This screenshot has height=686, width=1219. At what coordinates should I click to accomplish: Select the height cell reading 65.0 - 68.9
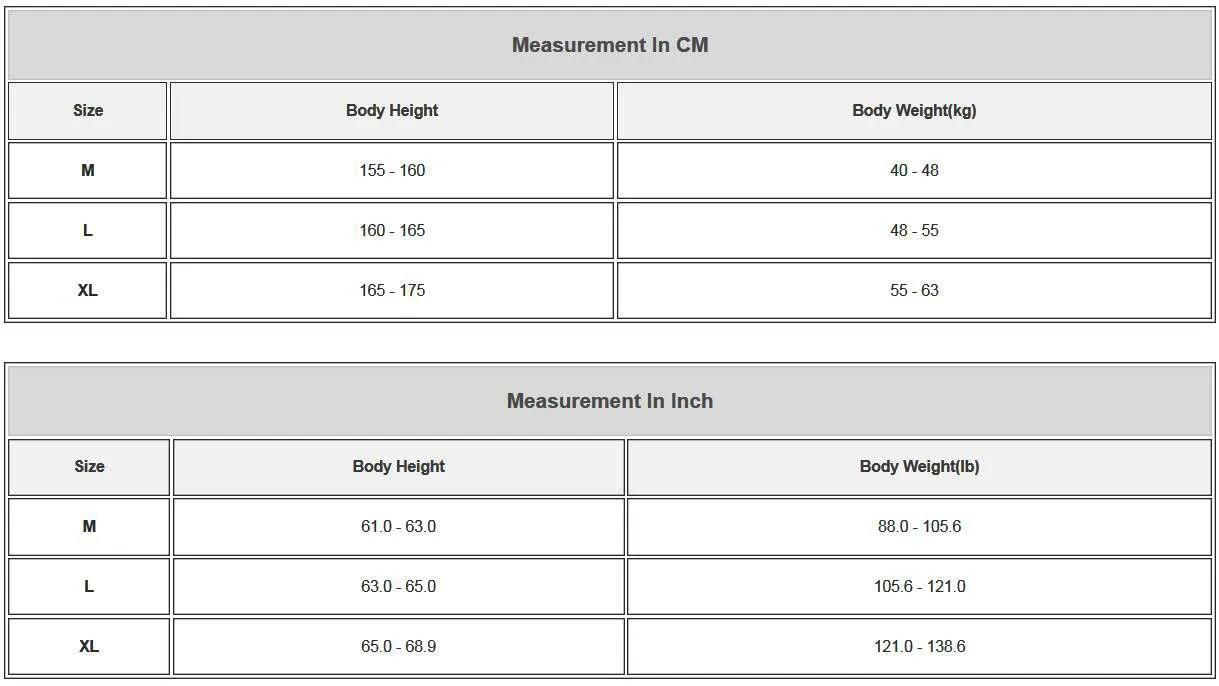[x=398, y=646]
